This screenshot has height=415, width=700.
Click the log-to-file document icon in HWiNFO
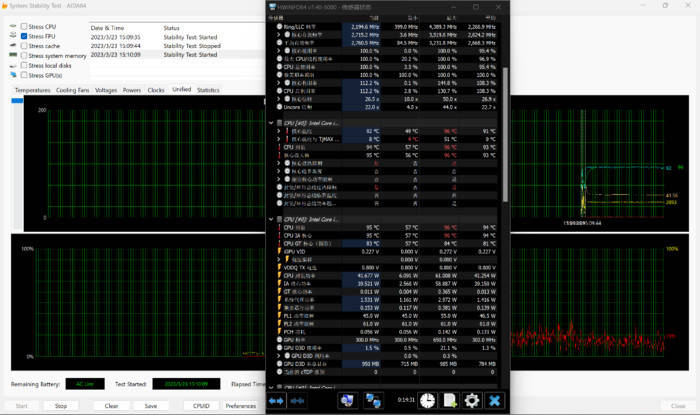point(450,401)
